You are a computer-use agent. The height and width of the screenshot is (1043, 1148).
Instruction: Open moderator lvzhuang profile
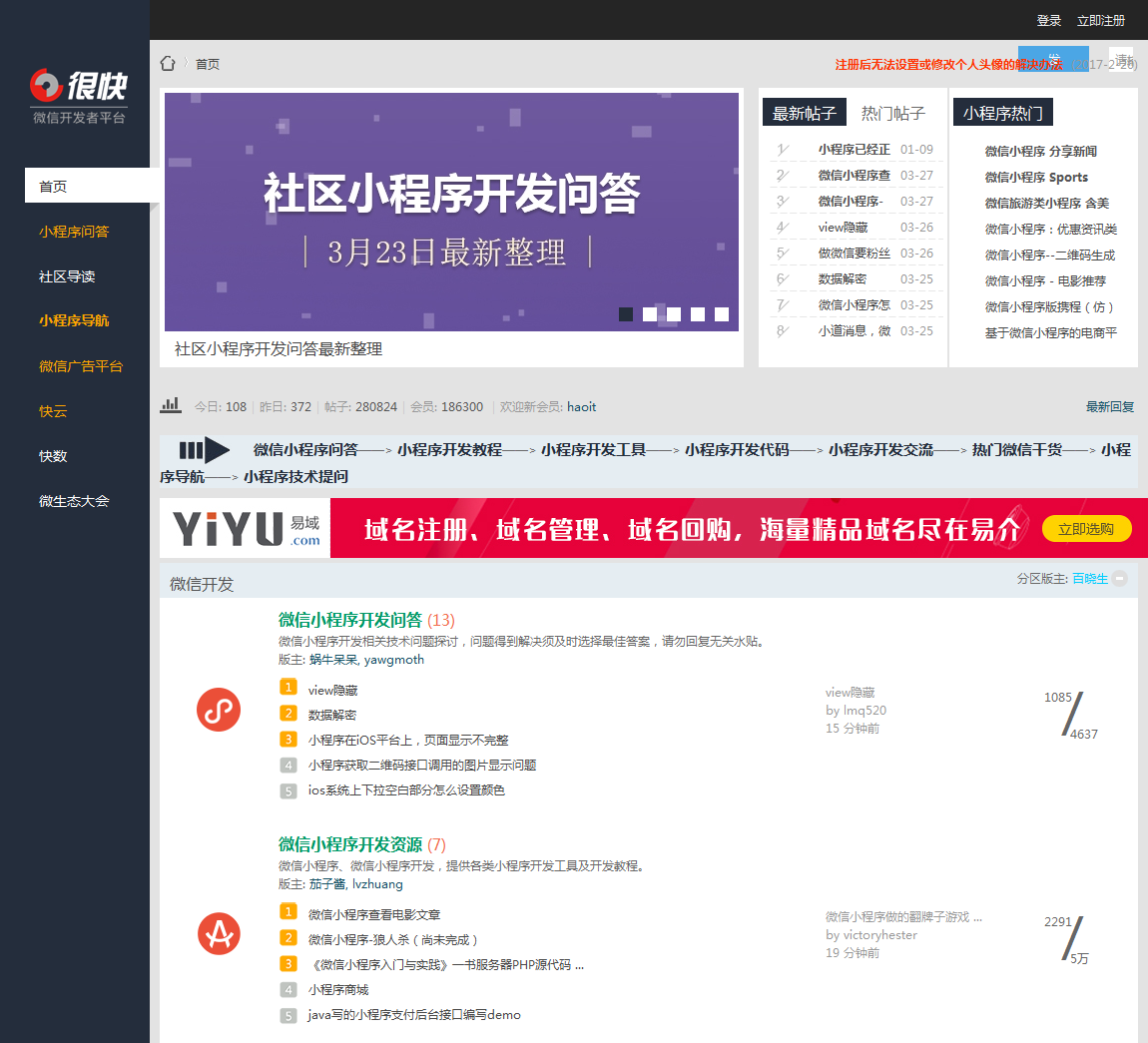377,884
